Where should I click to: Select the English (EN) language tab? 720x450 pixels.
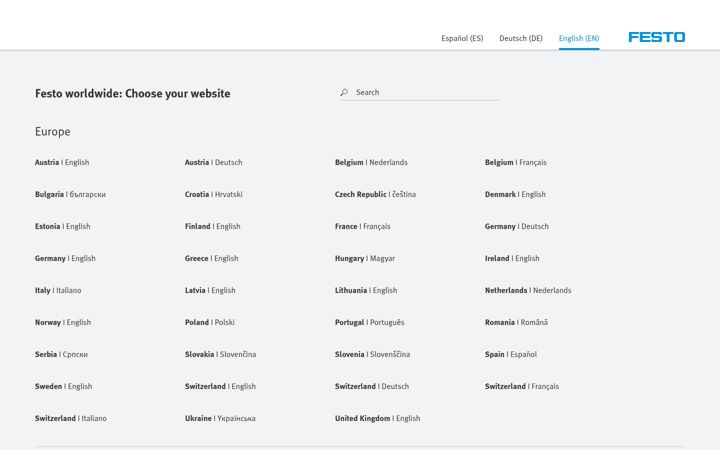point(579,38)
